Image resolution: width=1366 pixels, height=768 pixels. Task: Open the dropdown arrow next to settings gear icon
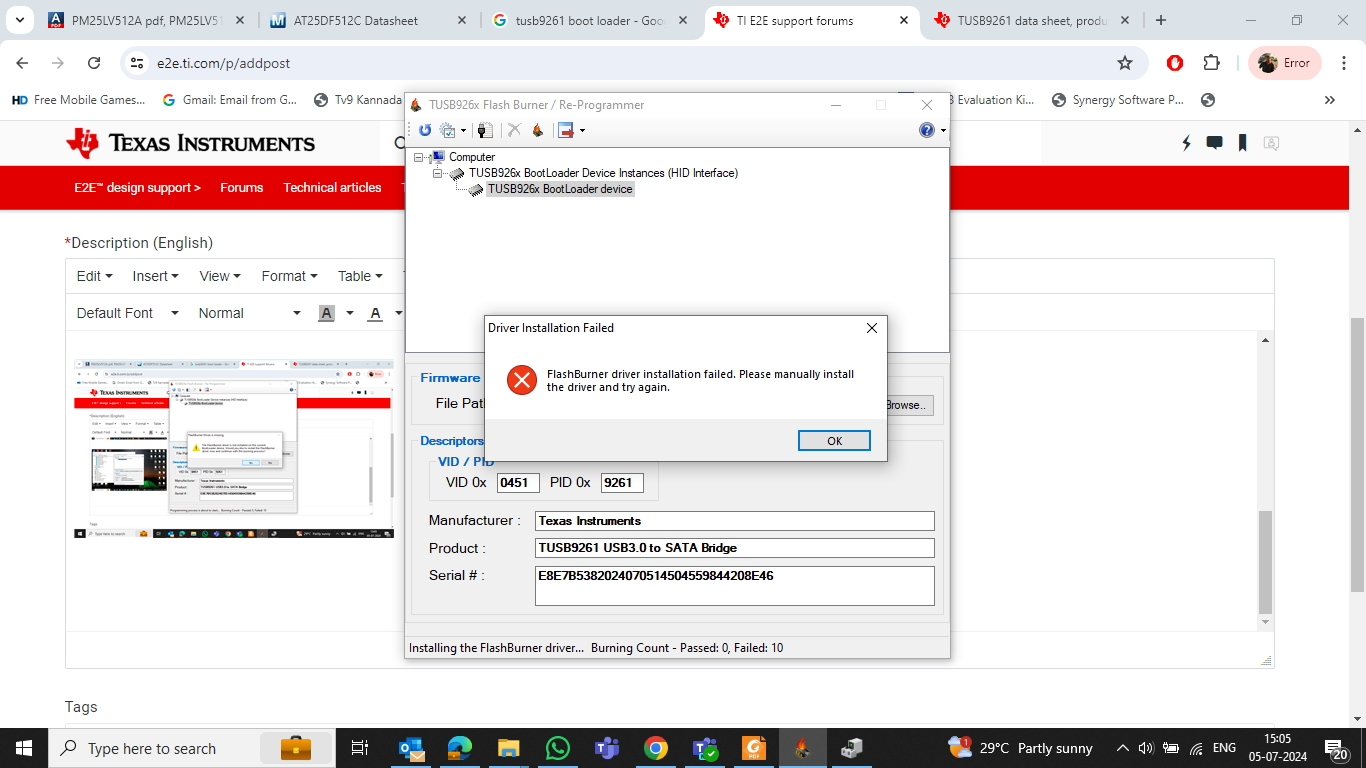click(462, 131)
